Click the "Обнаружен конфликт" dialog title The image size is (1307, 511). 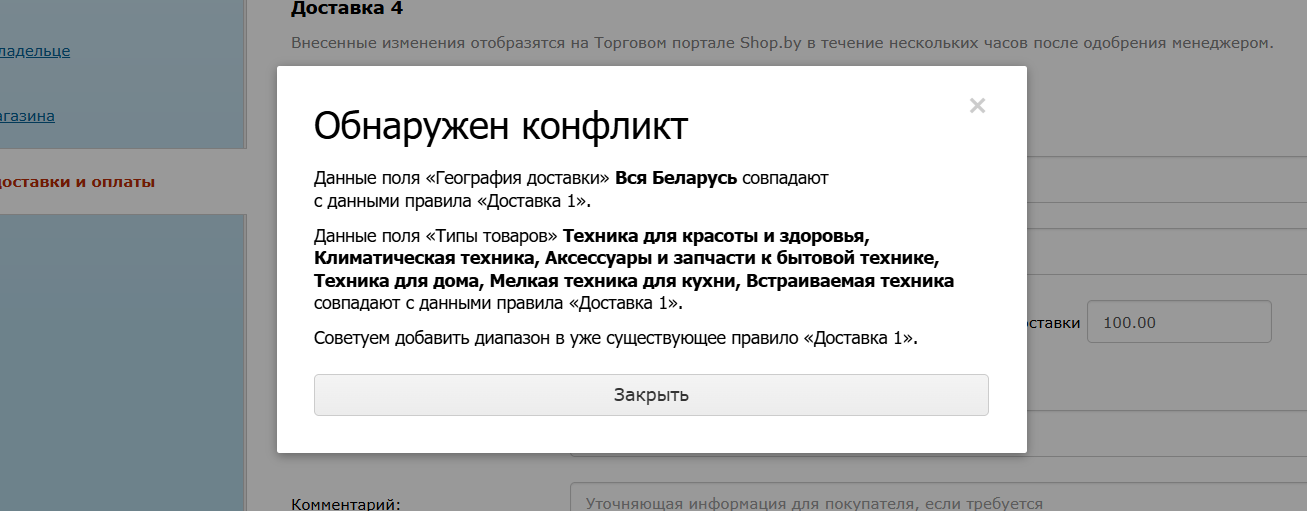tap(500, 127)
